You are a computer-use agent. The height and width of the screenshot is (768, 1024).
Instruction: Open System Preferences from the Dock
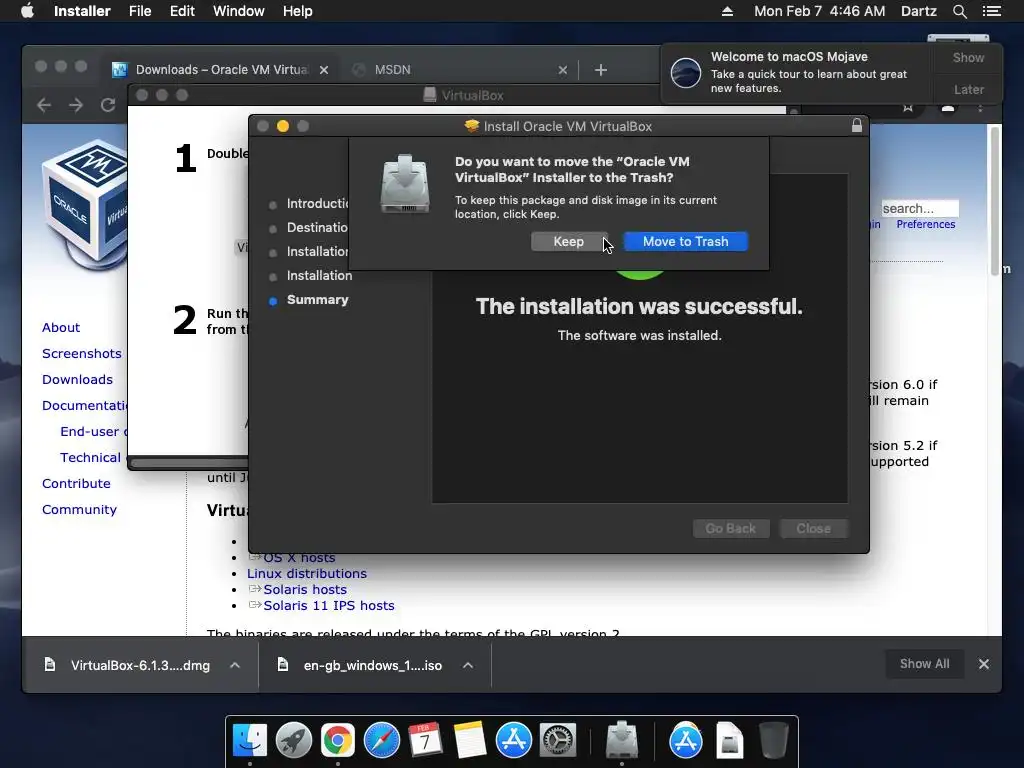[x=557, y=741]
